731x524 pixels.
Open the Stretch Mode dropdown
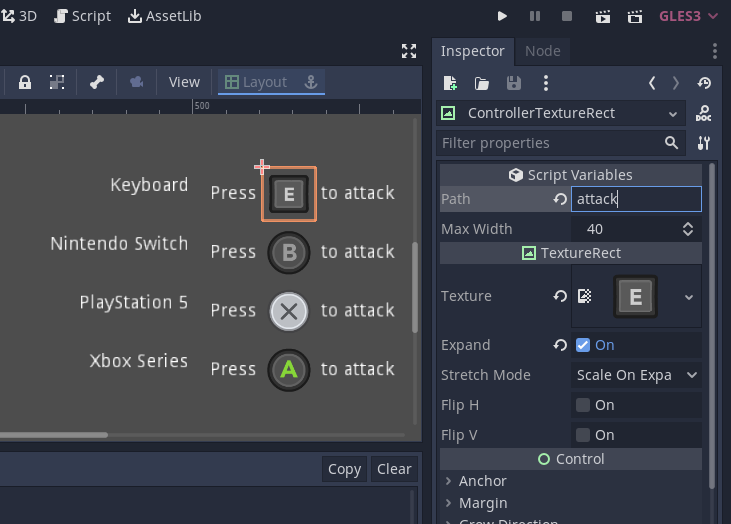[636, 375]
